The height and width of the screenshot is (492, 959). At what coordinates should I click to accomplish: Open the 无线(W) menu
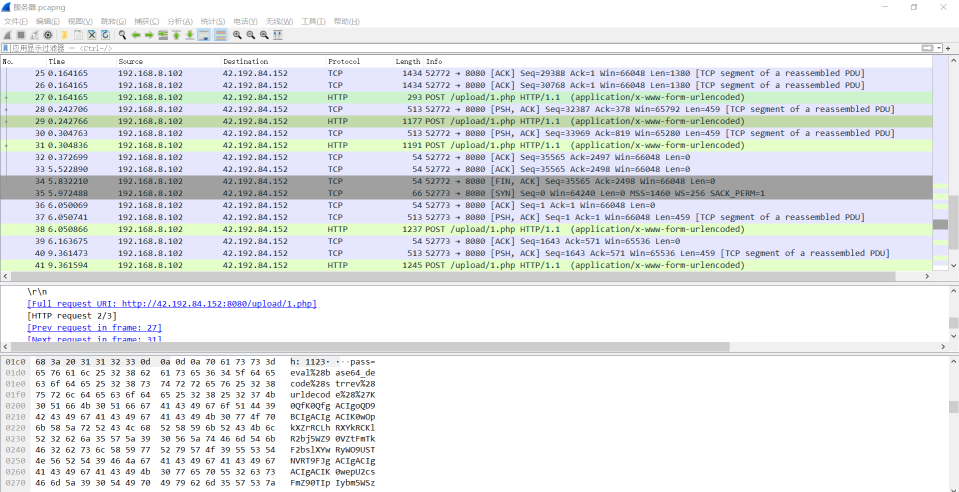pyautogui.click(x=280, y=21)
